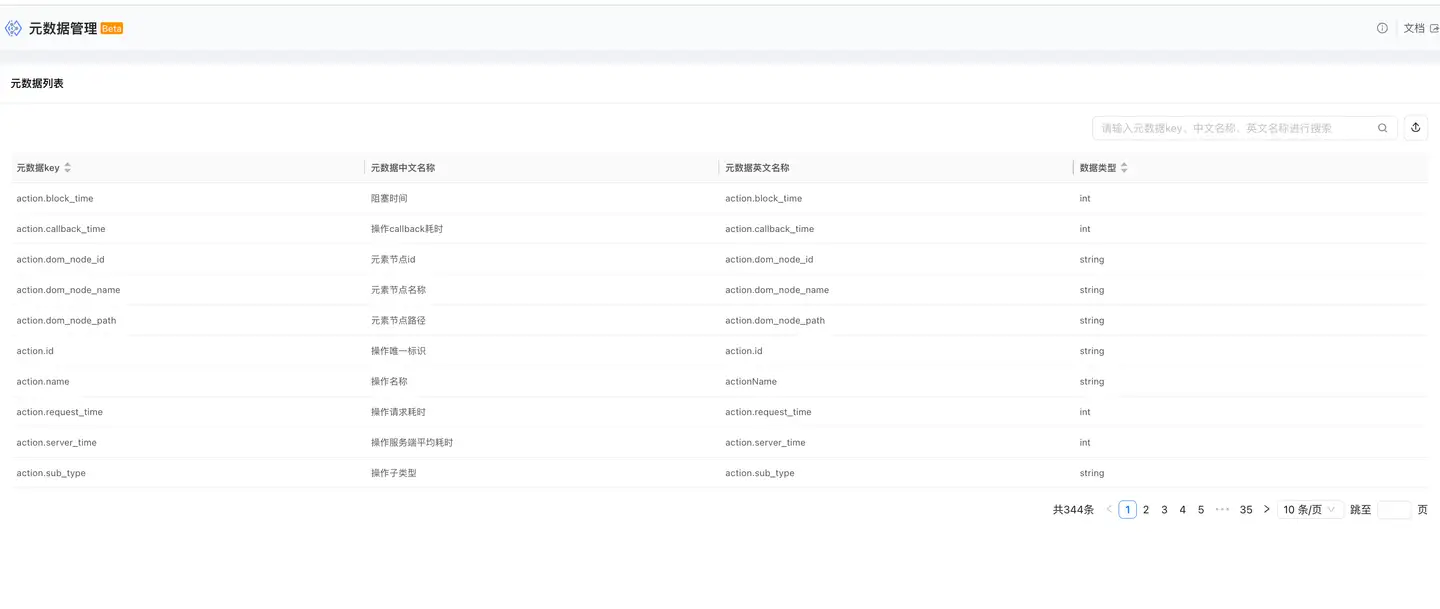Focus the metadata key search input field
This screenshot has width=1440, height=609.
[1235, 128]
